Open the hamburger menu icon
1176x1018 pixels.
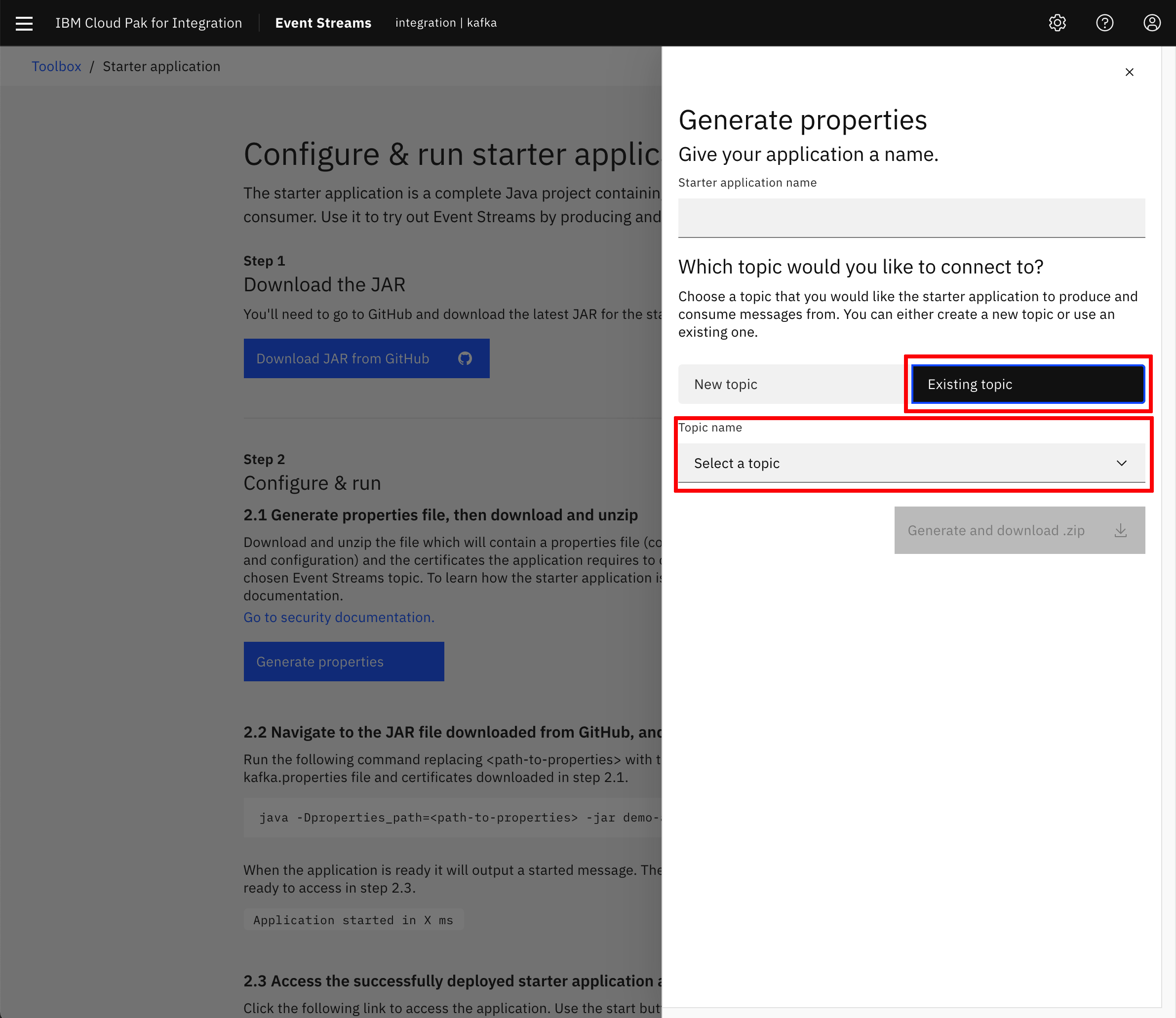[24, 22]
